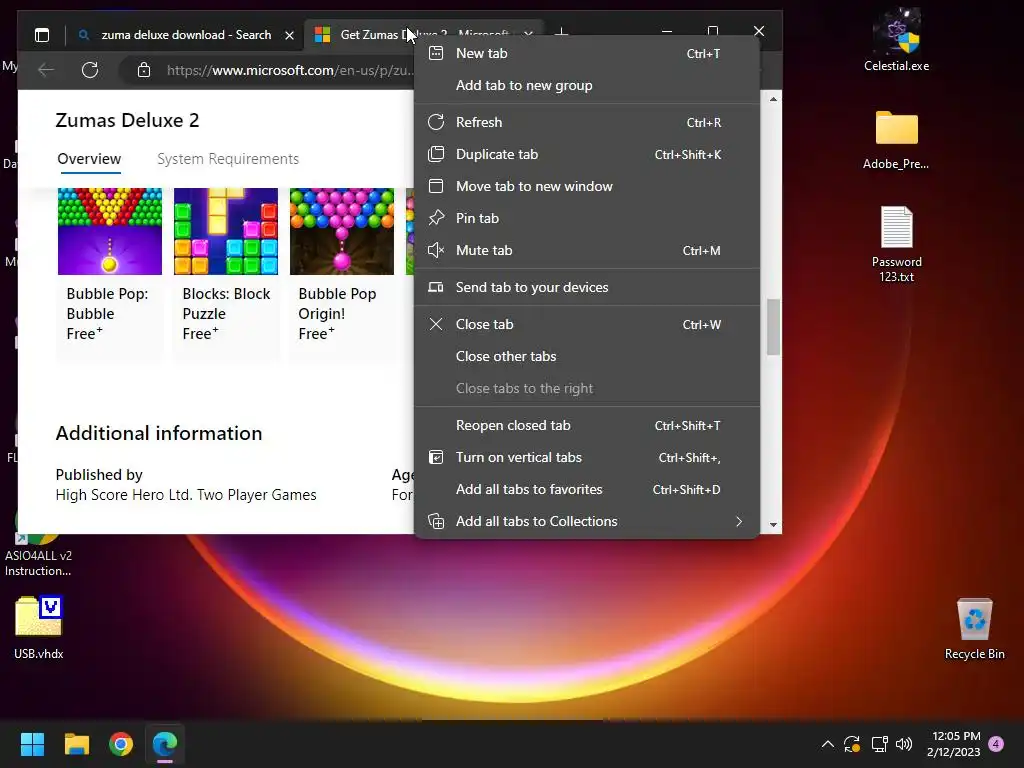
Task: Open notification center badge 4
Action: [x=996, y=744]
